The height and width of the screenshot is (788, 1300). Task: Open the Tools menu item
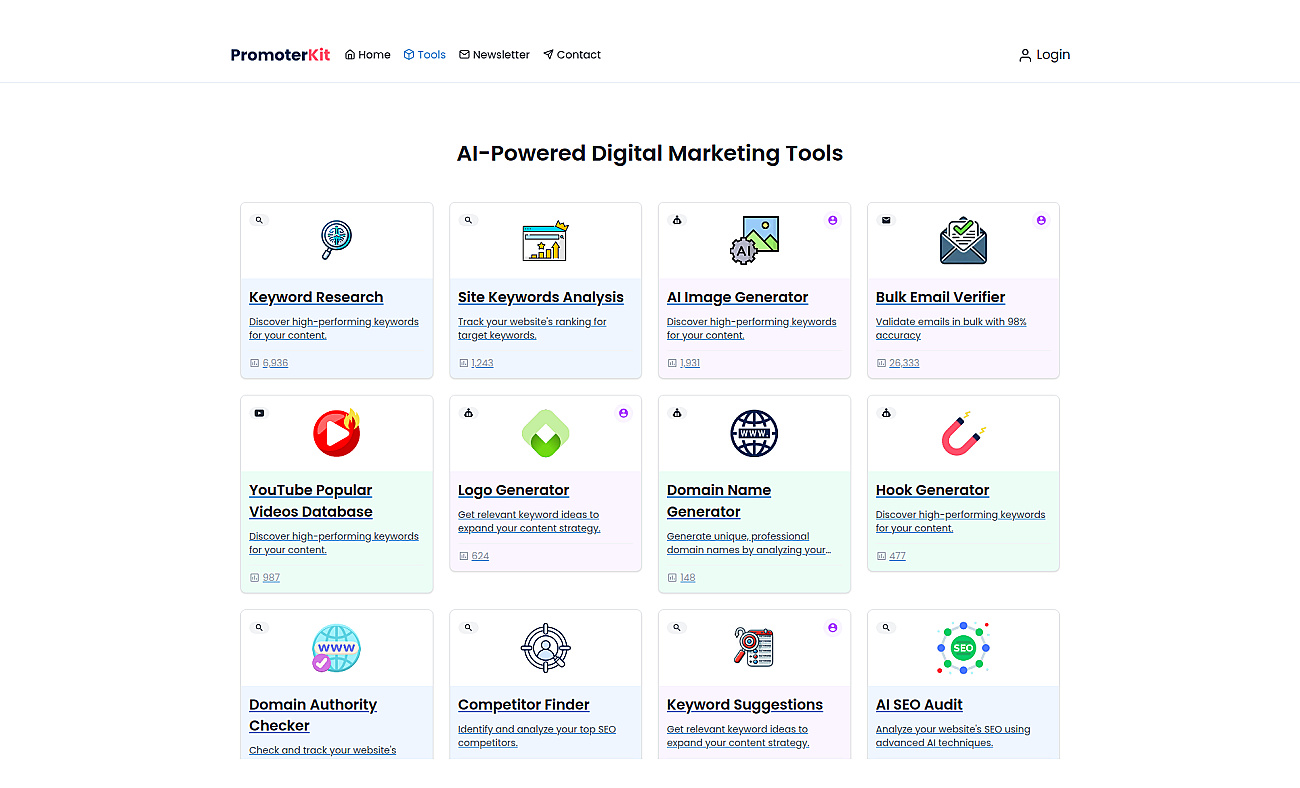pos(425,55)
